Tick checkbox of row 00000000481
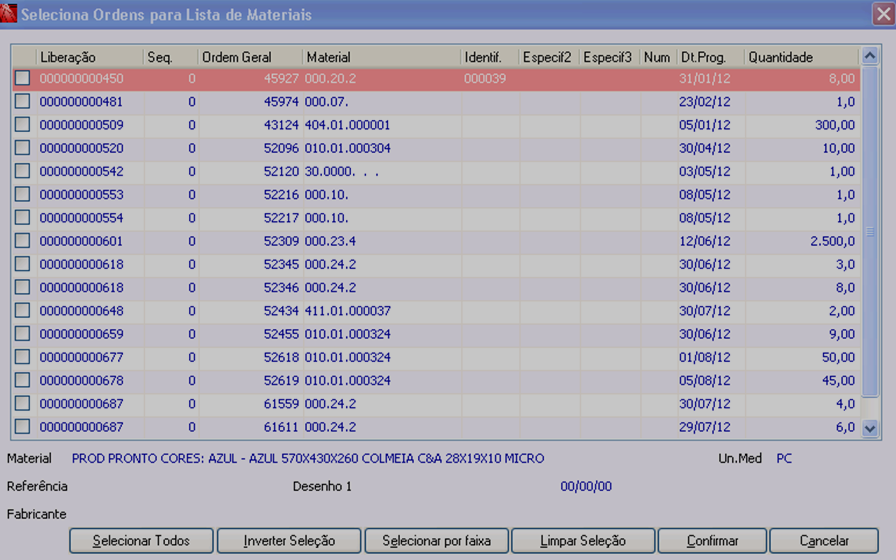This screenshot has height=560, width=896. [22, 101]
